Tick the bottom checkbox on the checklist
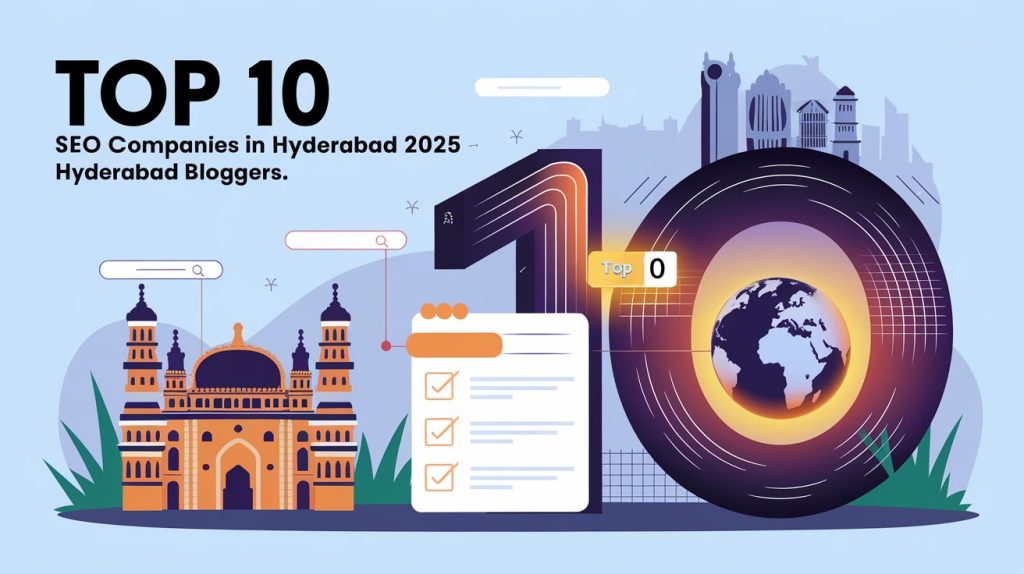This screenshot has height=574, width=1024. pos(440,477)
